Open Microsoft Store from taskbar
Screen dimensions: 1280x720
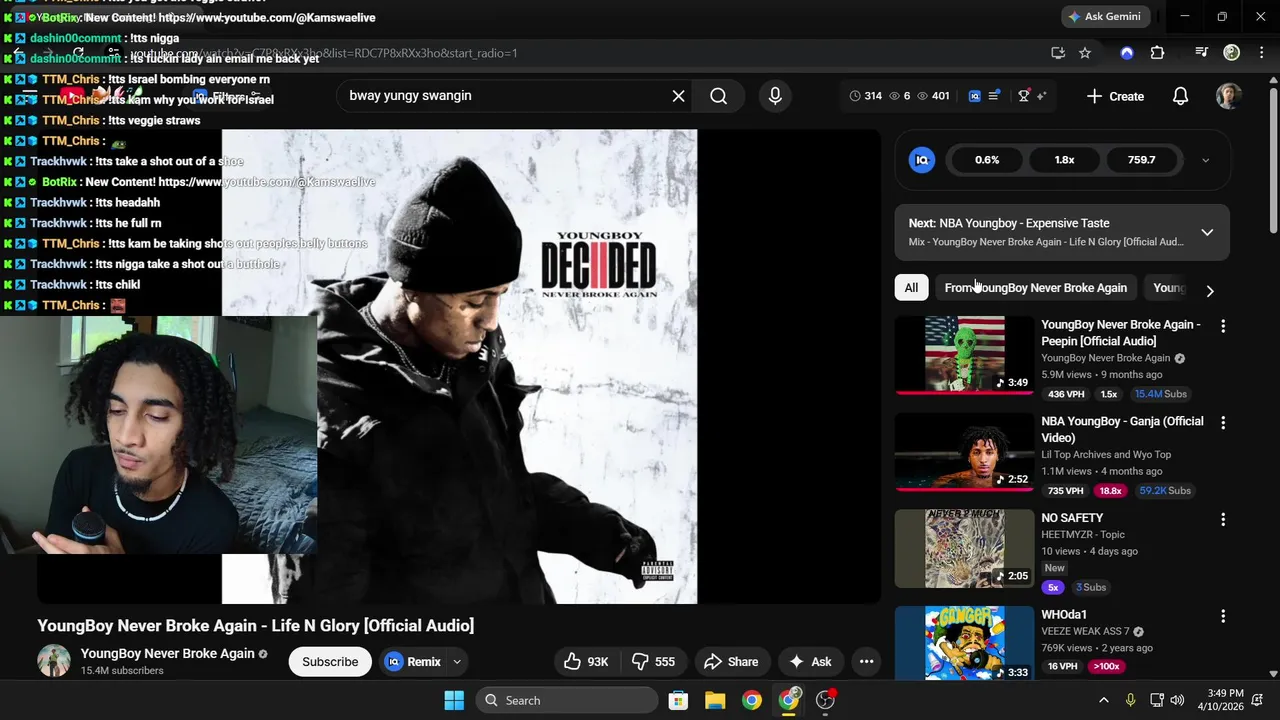678,700
